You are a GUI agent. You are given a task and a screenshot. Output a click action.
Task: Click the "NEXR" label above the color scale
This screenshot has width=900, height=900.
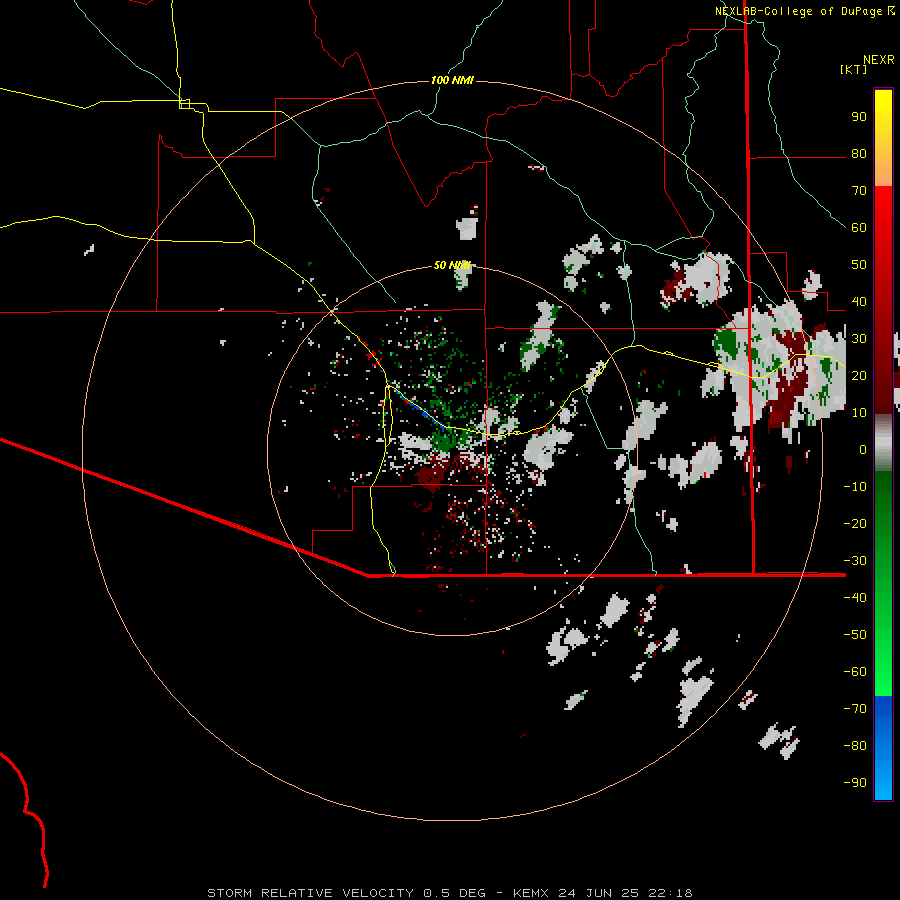[x=879, y=60]
